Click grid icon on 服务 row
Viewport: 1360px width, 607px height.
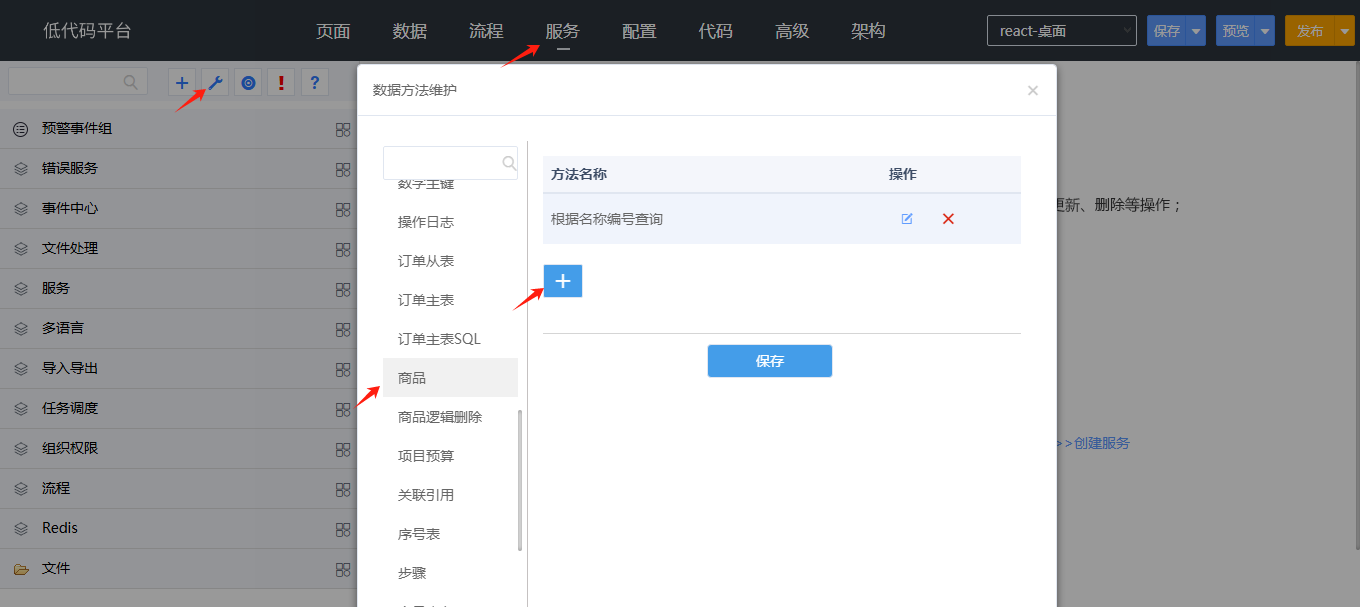pyautogui.click(x=343, y=289)
